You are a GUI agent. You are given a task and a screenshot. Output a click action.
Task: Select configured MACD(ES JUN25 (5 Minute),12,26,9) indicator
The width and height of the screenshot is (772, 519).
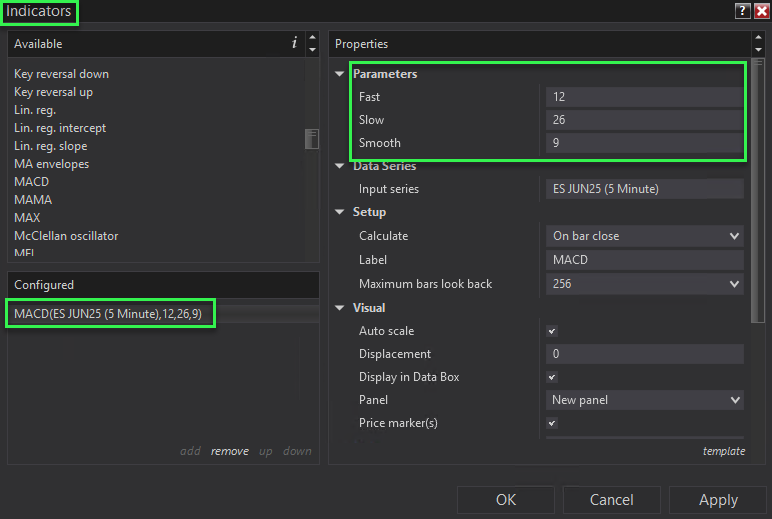[163, 314]
